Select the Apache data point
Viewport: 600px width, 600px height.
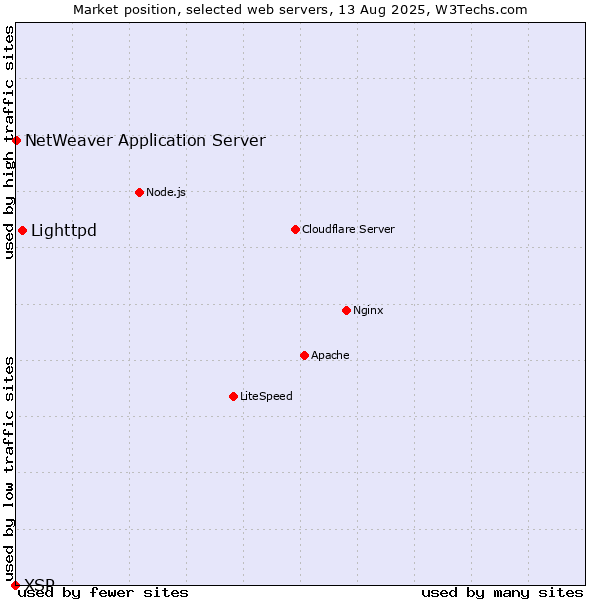coord(304,355)
